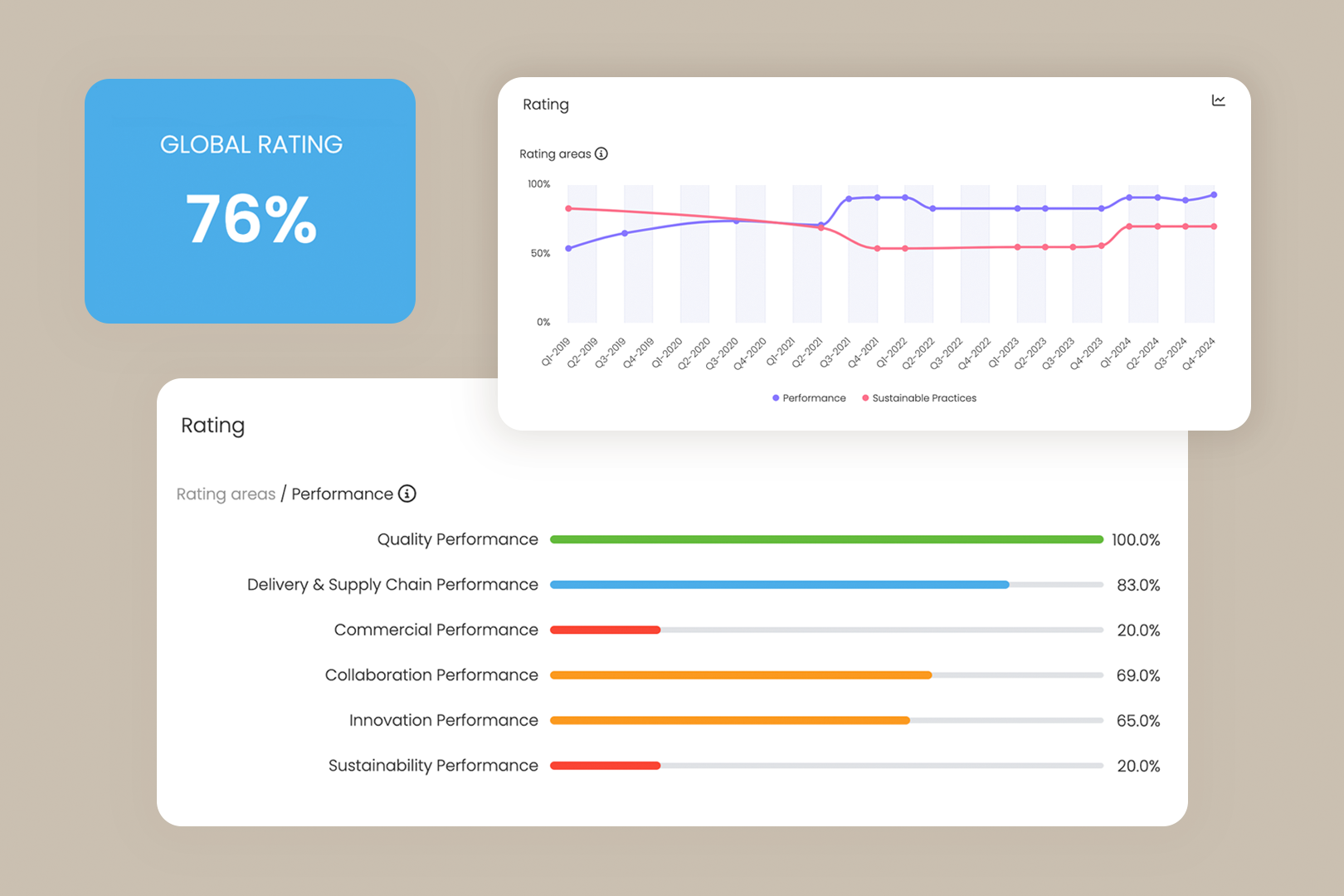
Task: Click the Commercial Performance red bar
Action: point(606,630)
